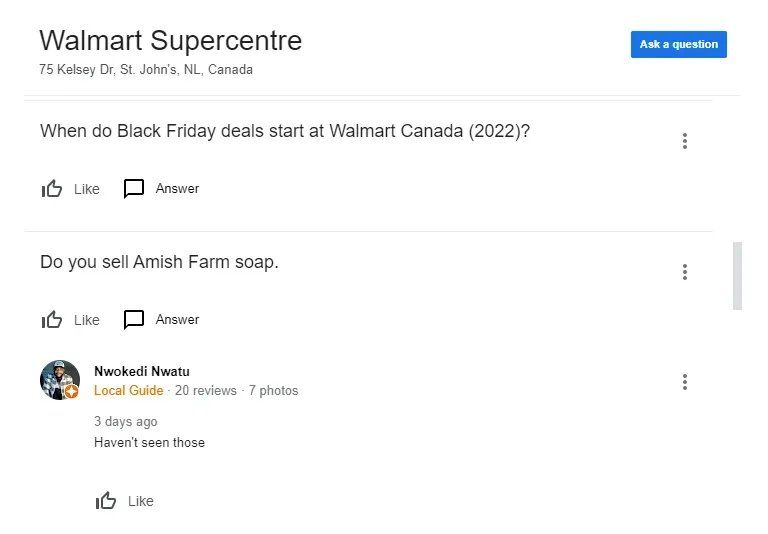
Task: Click the 75 Kelsey Dr address text
Action: click(146, 70)
